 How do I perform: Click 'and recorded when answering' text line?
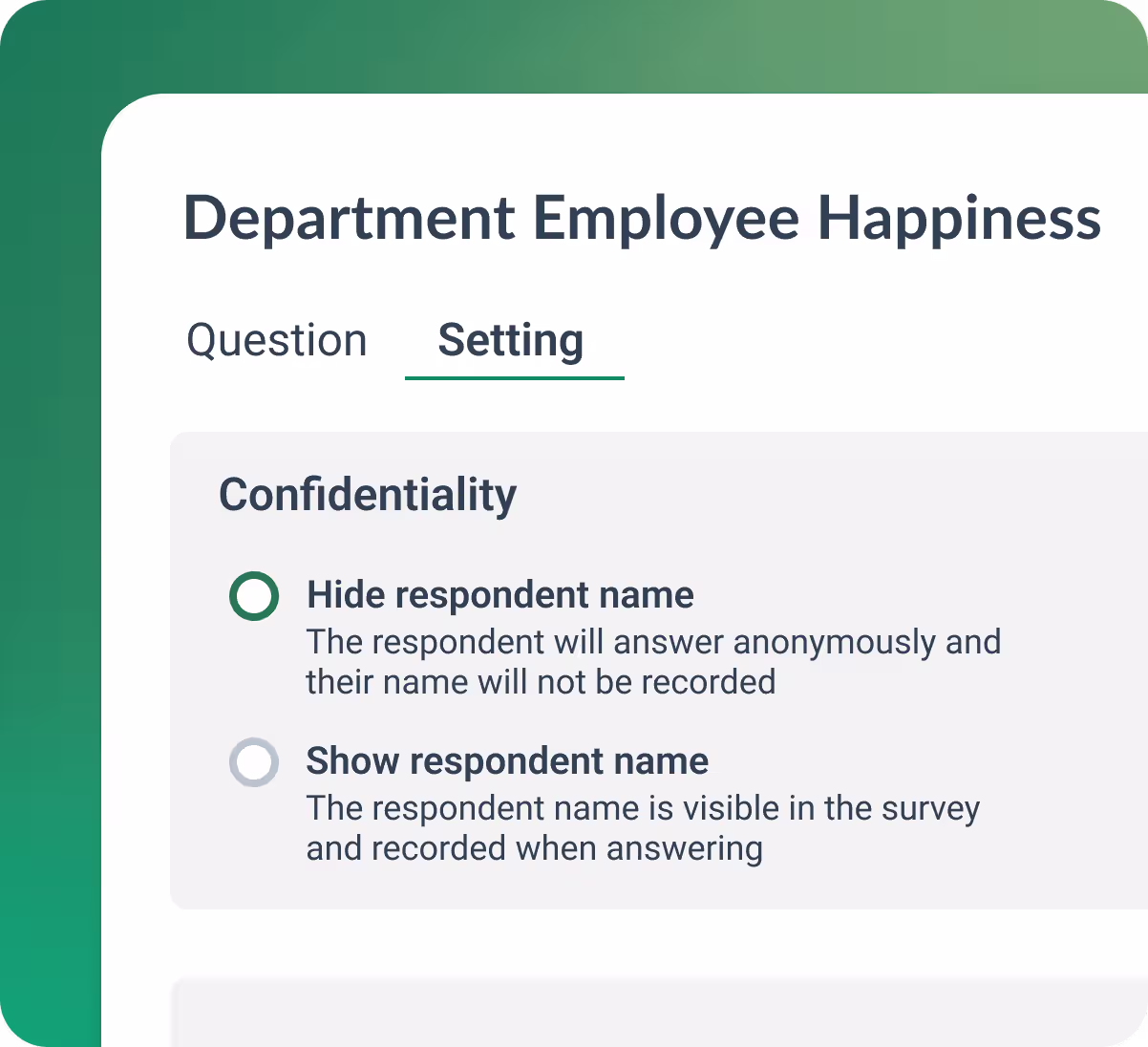coord(534,848)
